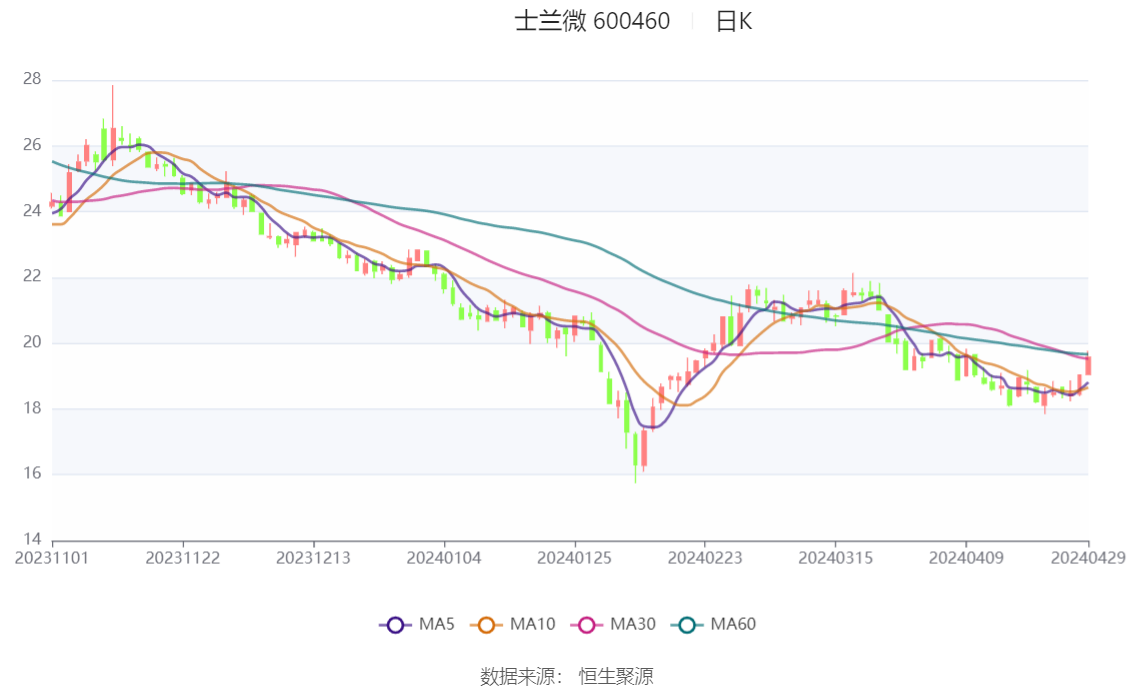
Task: Click the 20240315 x-axis date label
Action: pos(834,557)
